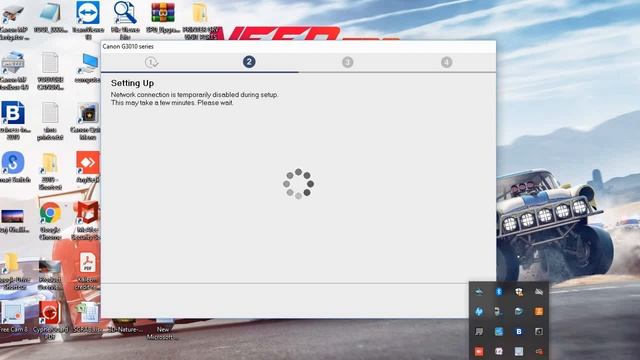Click the Safely Remove Hardware USB tray icon
The height and width of the screenshot is (360, 640).
point(499,311)
